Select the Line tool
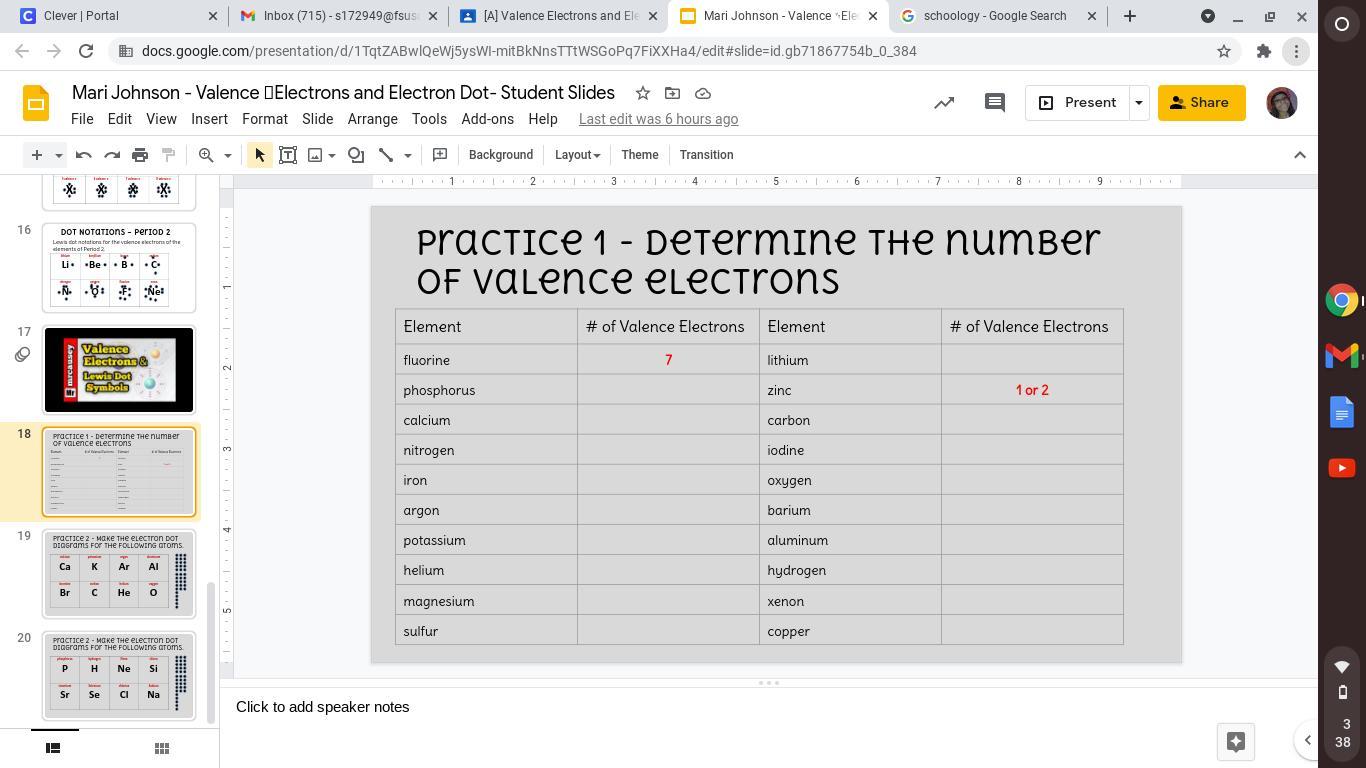This screenshot has height=768, width=1366. click(x=386, y=155)
